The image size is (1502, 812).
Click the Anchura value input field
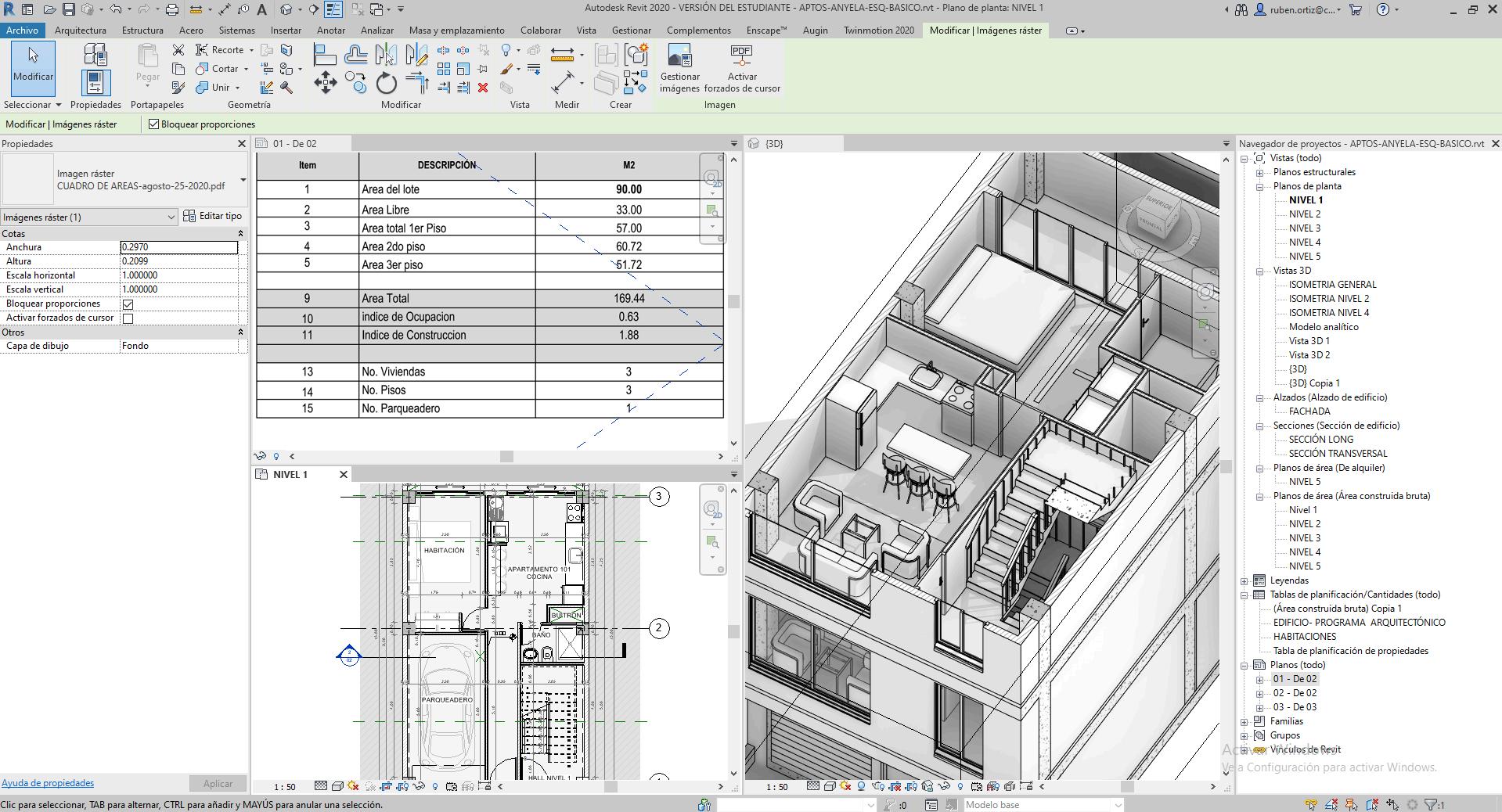[178, 247]
